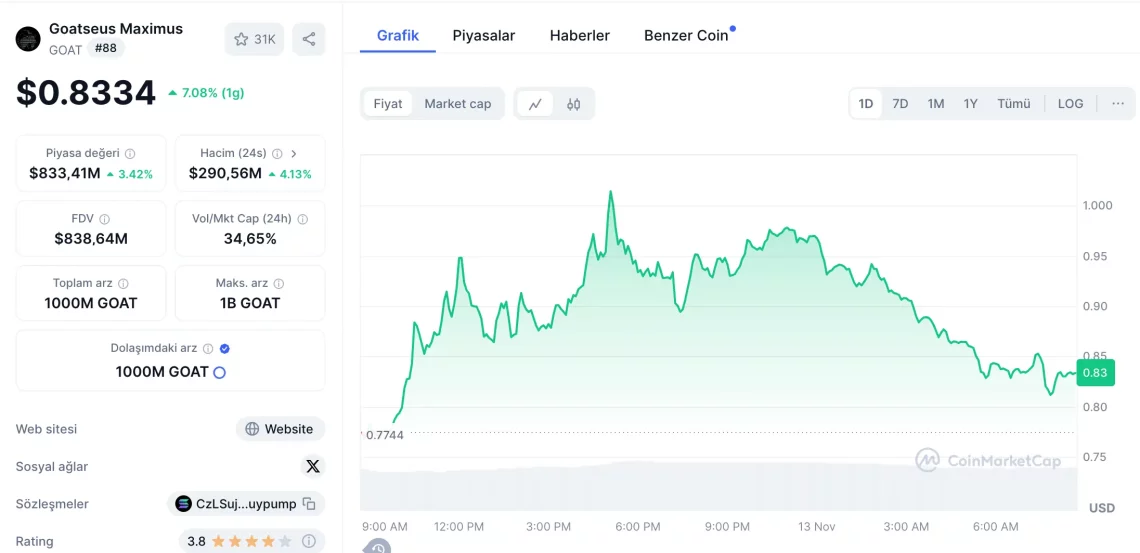Click the info icon next to Piyasa değeri
1140x553 pixels.
point(130,154)
